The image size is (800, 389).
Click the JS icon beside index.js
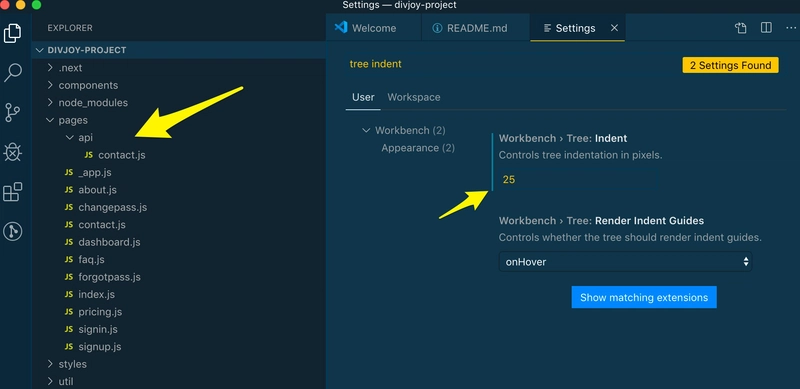tap(69, 295)
